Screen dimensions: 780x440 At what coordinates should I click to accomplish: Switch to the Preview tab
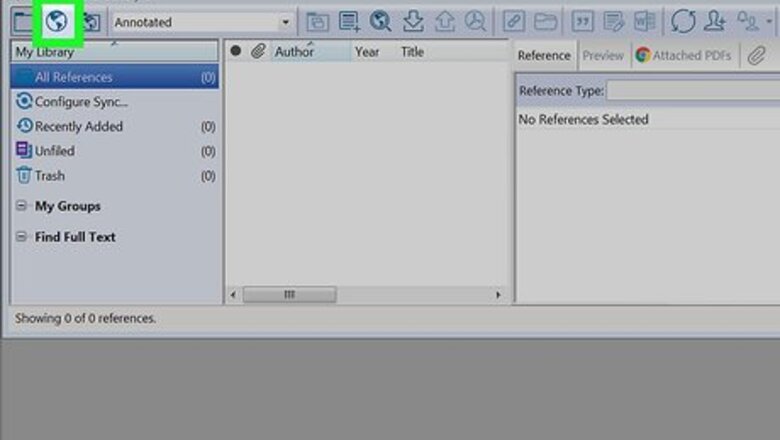pos(603,55)
